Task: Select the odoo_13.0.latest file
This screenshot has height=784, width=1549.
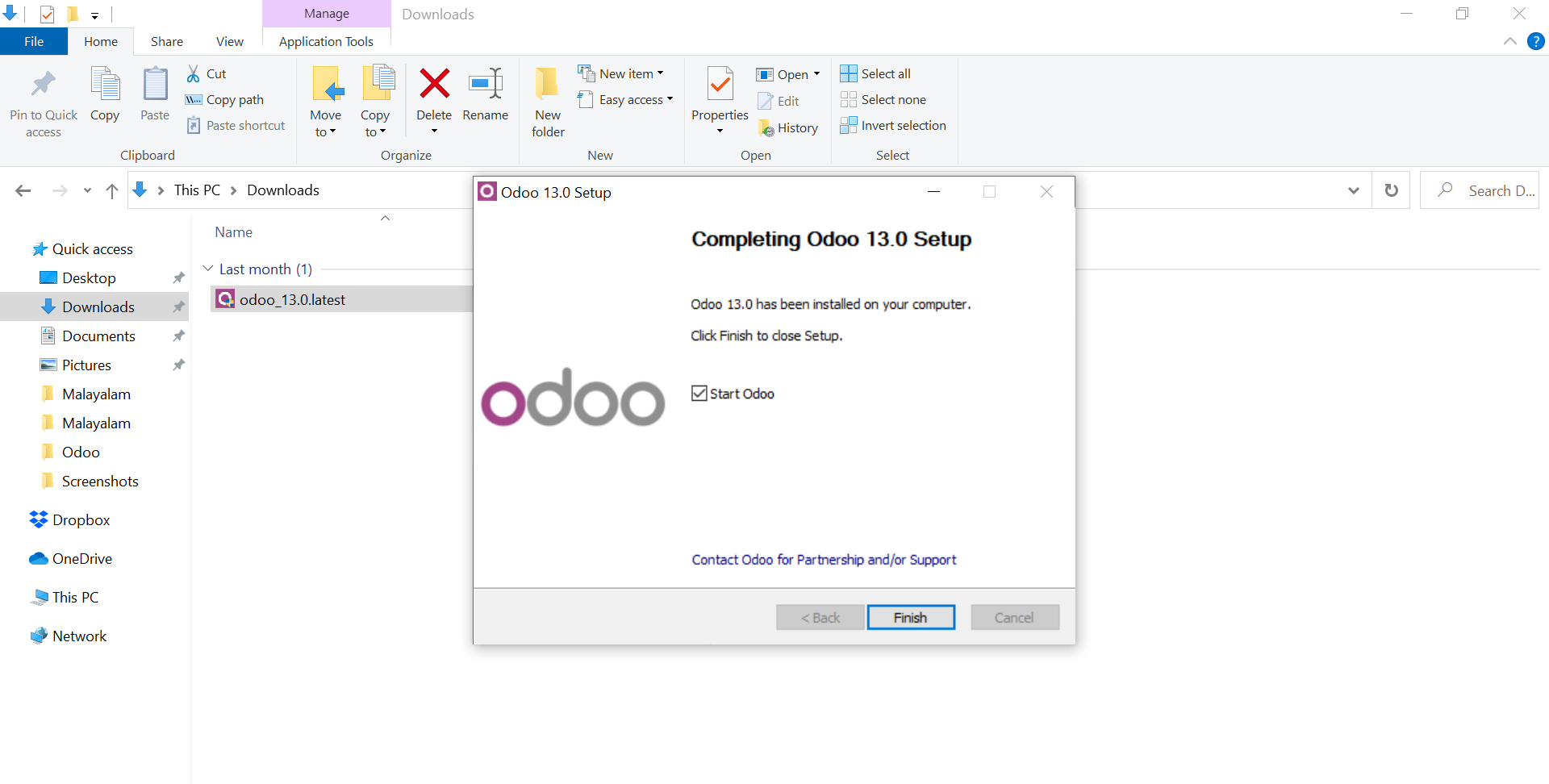Action: [292, 300]
